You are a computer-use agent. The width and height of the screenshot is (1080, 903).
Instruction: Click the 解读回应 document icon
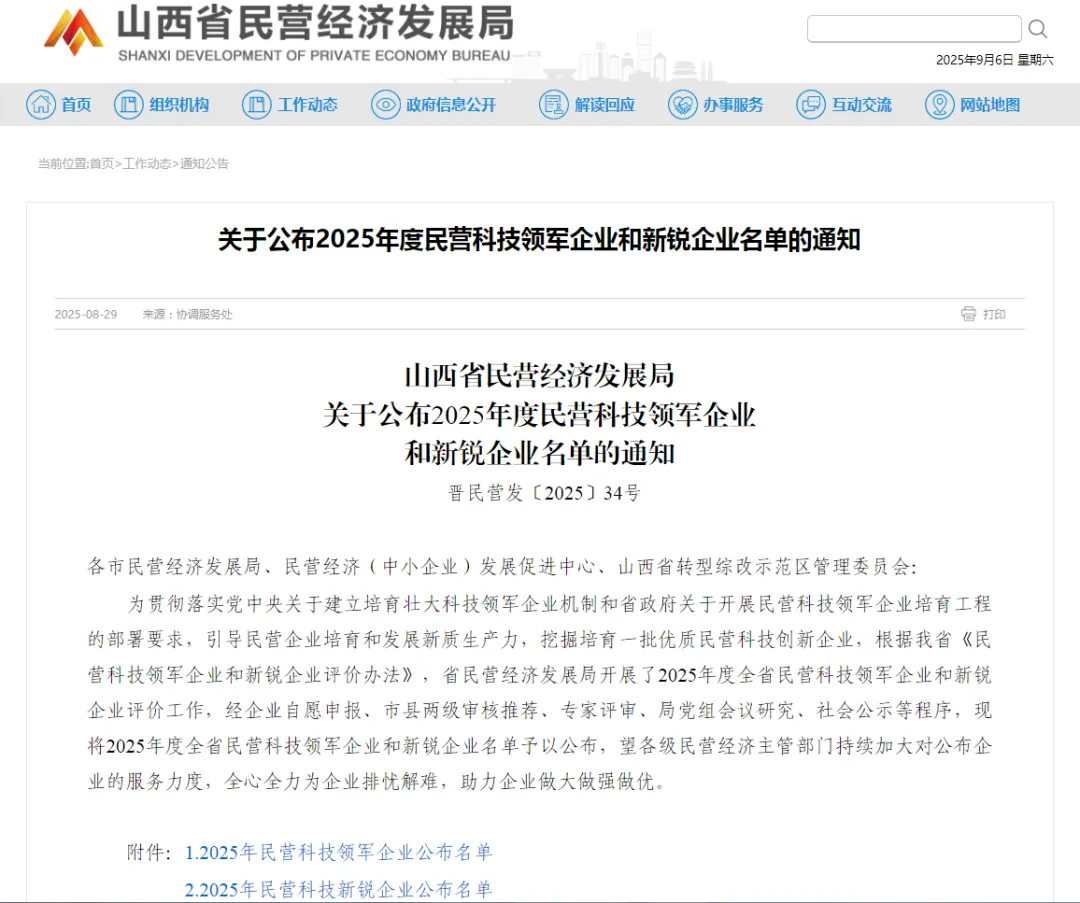pyautogui.click(x=553, y=104)
